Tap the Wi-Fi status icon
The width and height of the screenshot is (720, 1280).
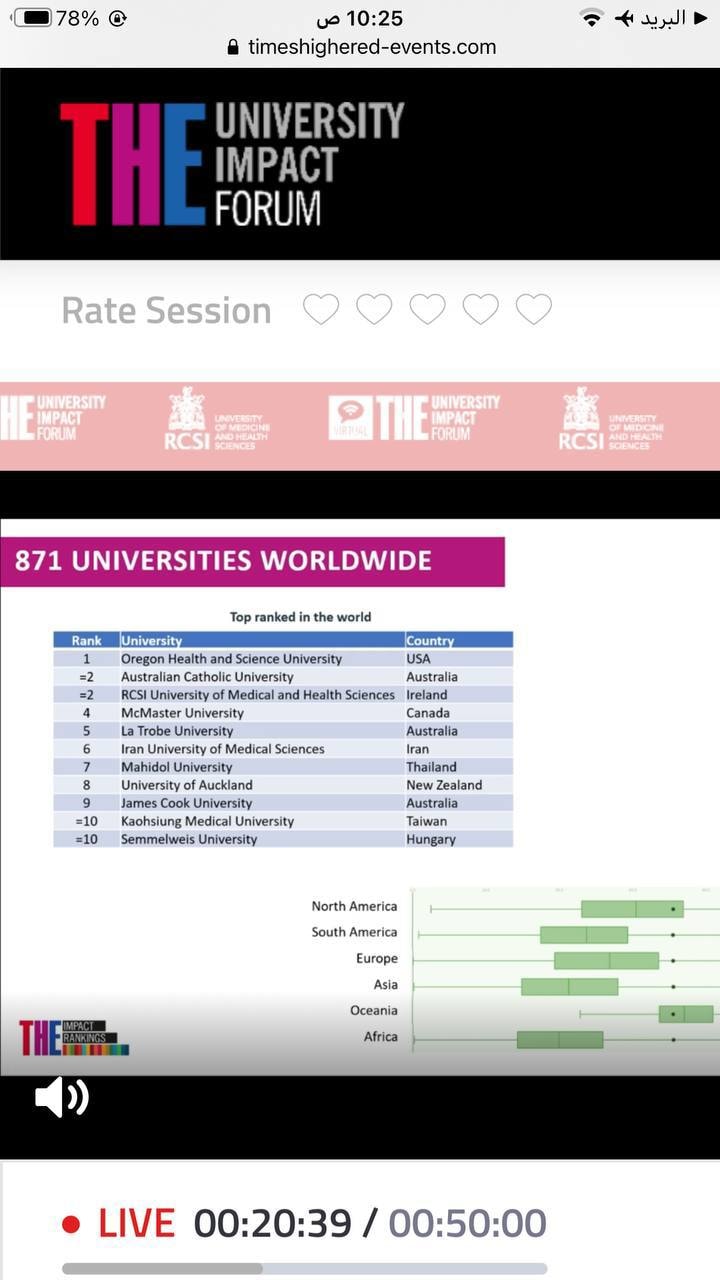click(592, 18)
